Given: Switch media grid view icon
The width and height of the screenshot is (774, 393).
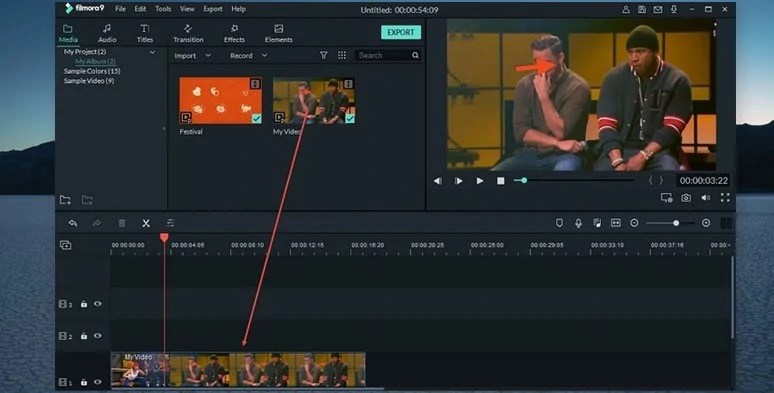Looking at the screenshot, I should coord(342,55).
